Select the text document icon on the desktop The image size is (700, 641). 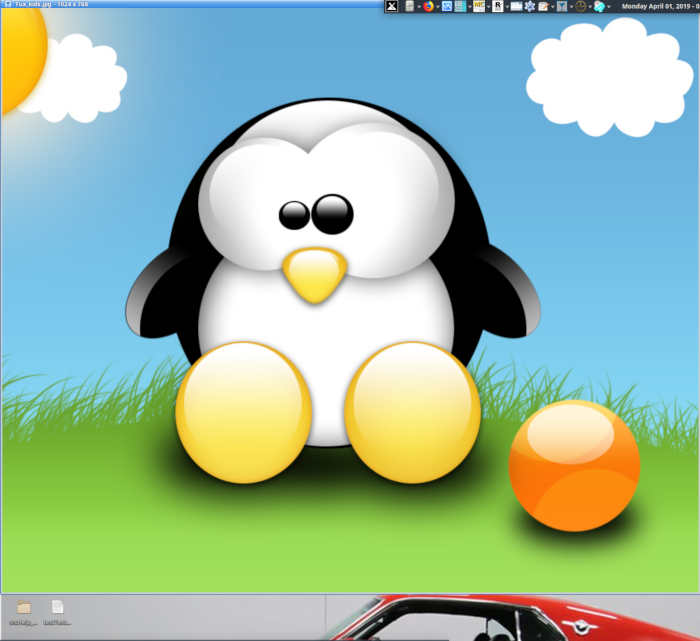[57, 608]
